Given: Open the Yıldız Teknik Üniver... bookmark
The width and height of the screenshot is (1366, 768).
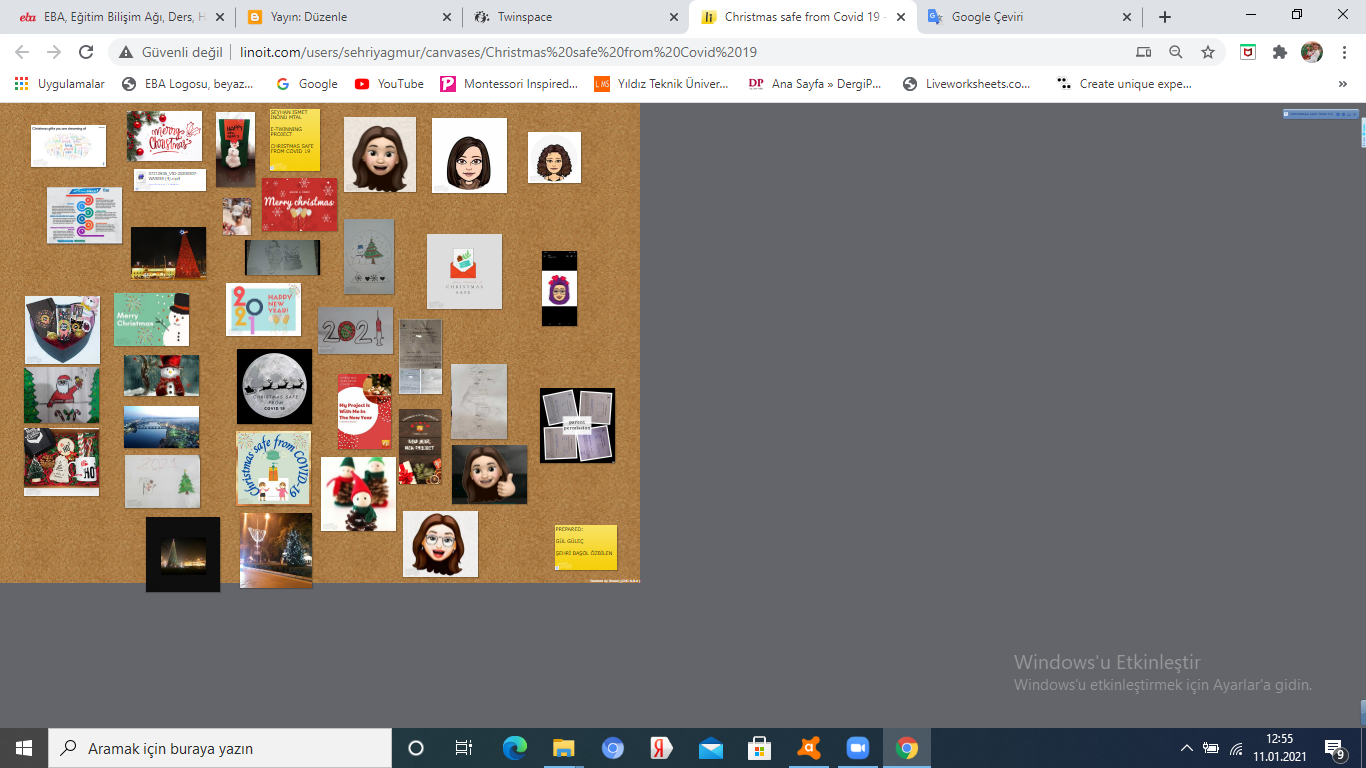Looking at the screenshot, I should click(661, 84).
